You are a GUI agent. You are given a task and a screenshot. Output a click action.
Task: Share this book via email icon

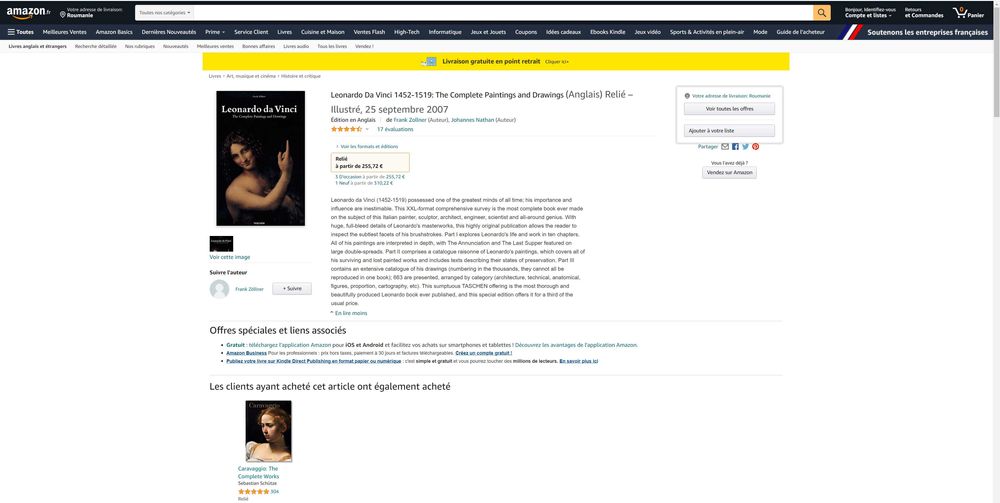(725, 147)
